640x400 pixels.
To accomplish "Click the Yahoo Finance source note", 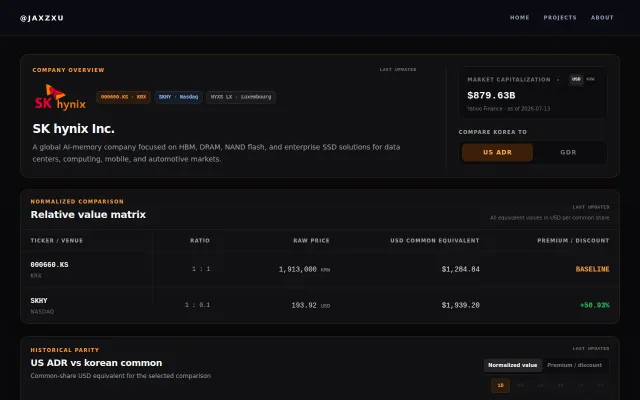I will tap(509, 109).
